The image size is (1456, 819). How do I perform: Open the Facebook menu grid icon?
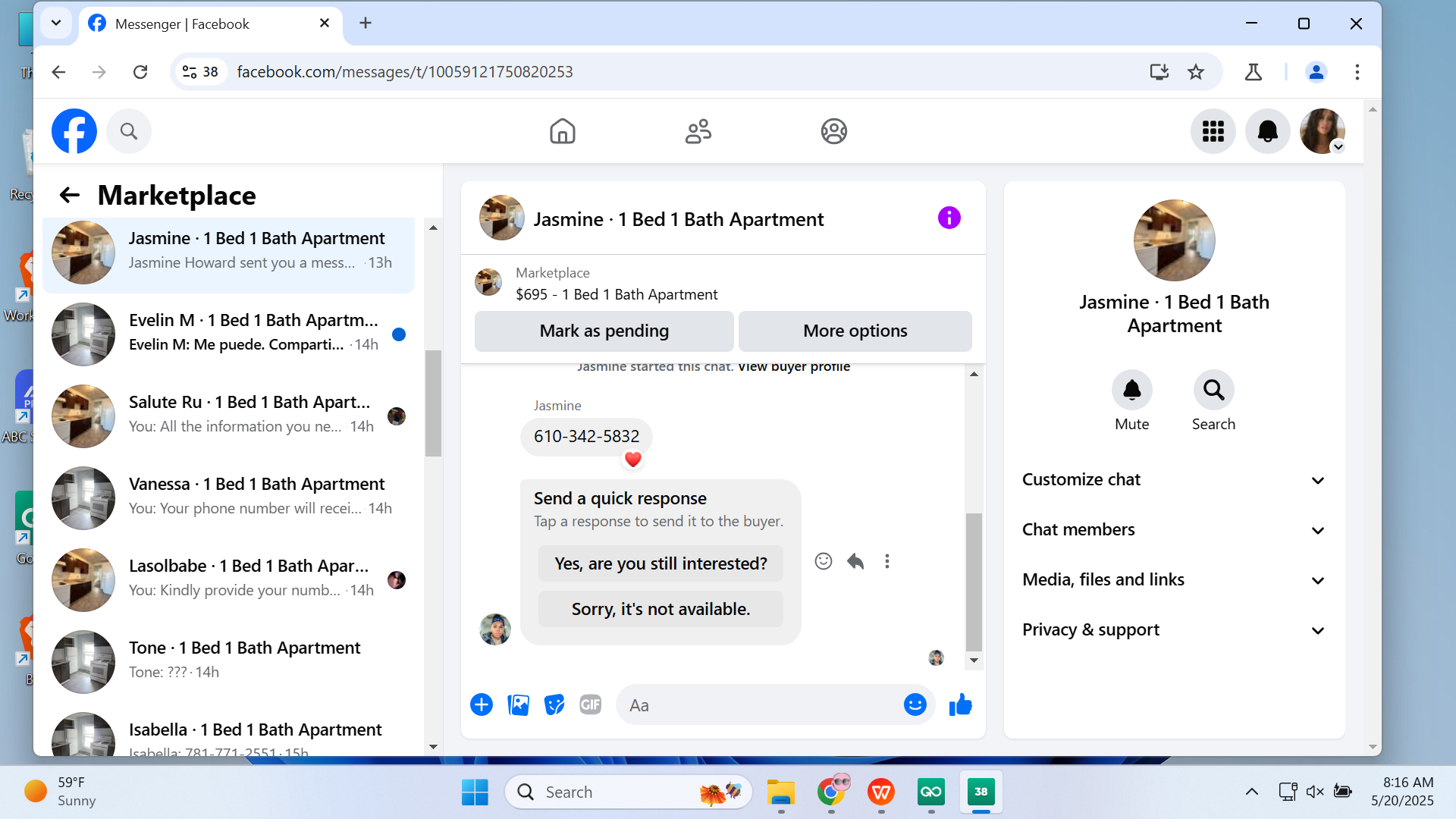tap(1213, 131)
